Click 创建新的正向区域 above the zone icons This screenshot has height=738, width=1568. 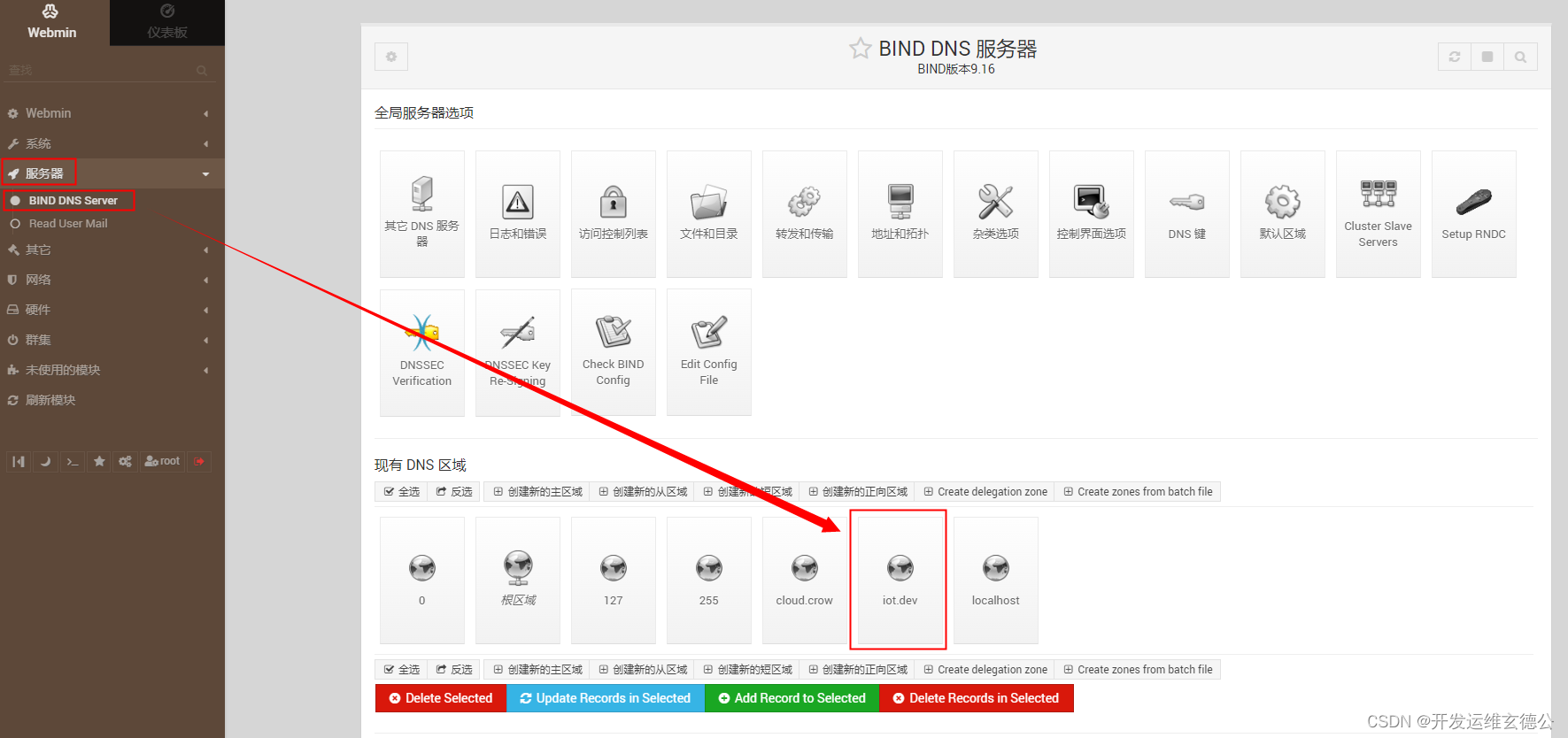tap(858, 491)
